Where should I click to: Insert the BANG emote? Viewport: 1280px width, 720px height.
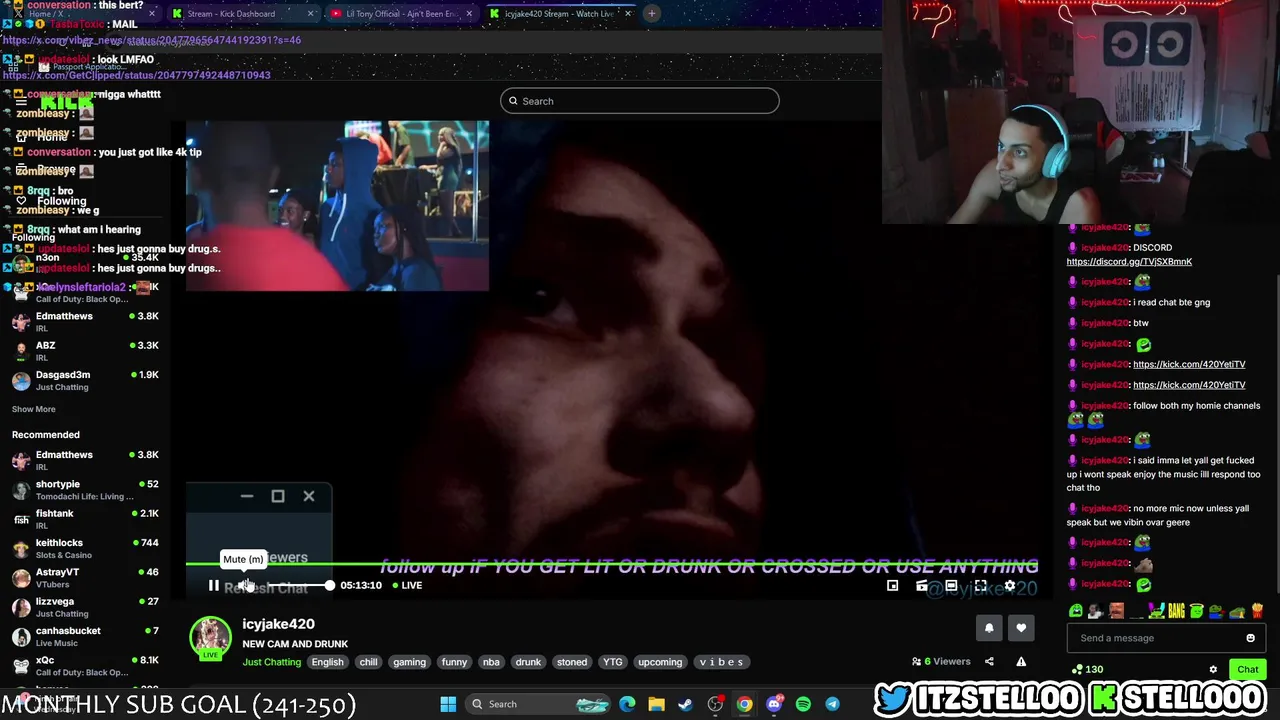pos(1175,611)
